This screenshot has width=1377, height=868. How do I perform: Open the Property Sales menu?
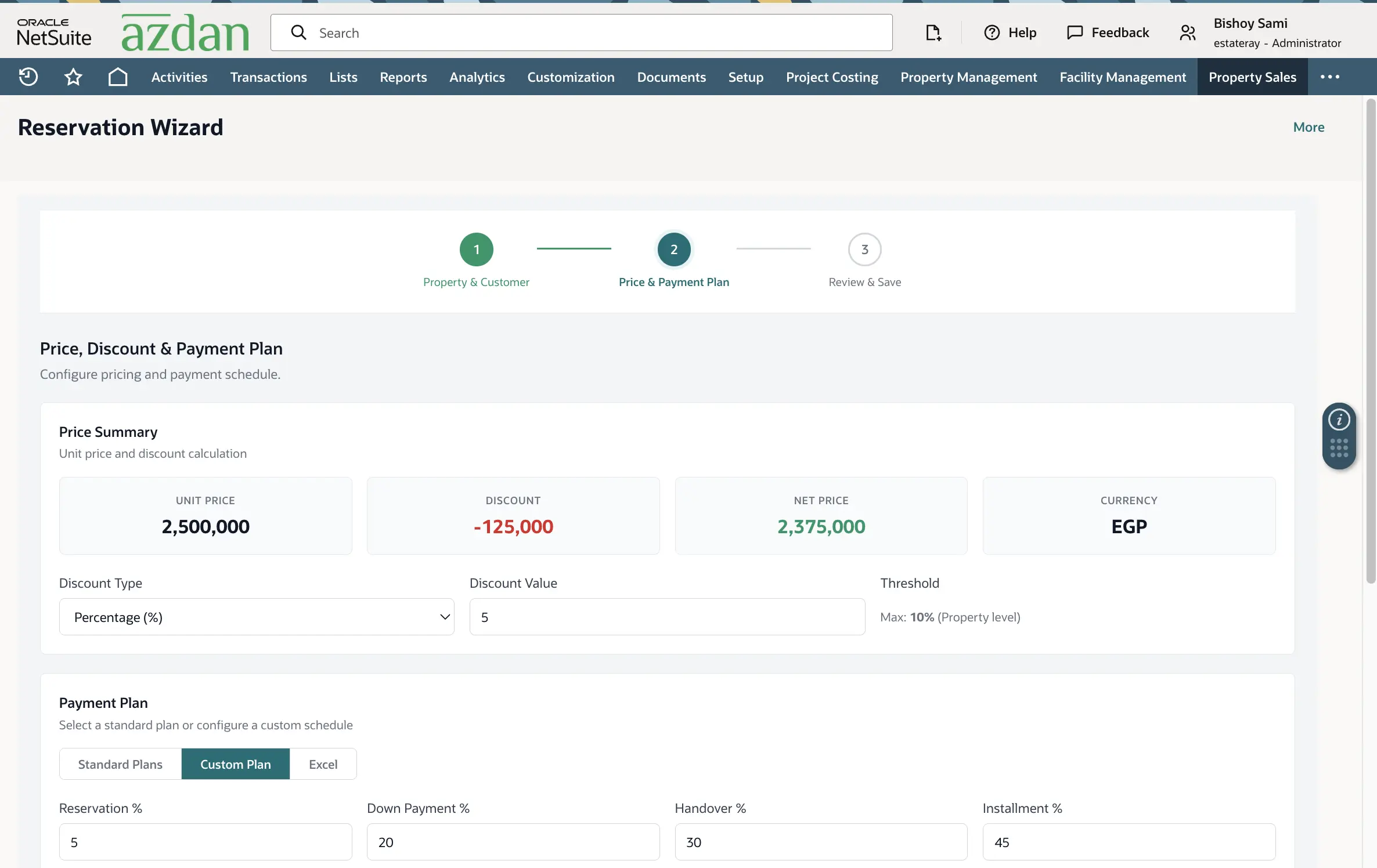(x=1252, y=77)
